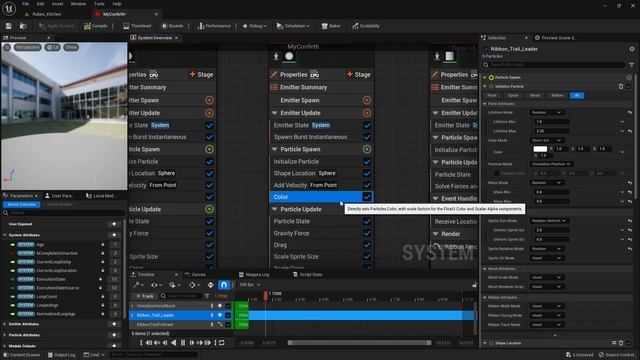Add a User Exposed parameter plus button
Image resolution: width=640 pixels, height=360 pixels.
(x=114, y=224)
